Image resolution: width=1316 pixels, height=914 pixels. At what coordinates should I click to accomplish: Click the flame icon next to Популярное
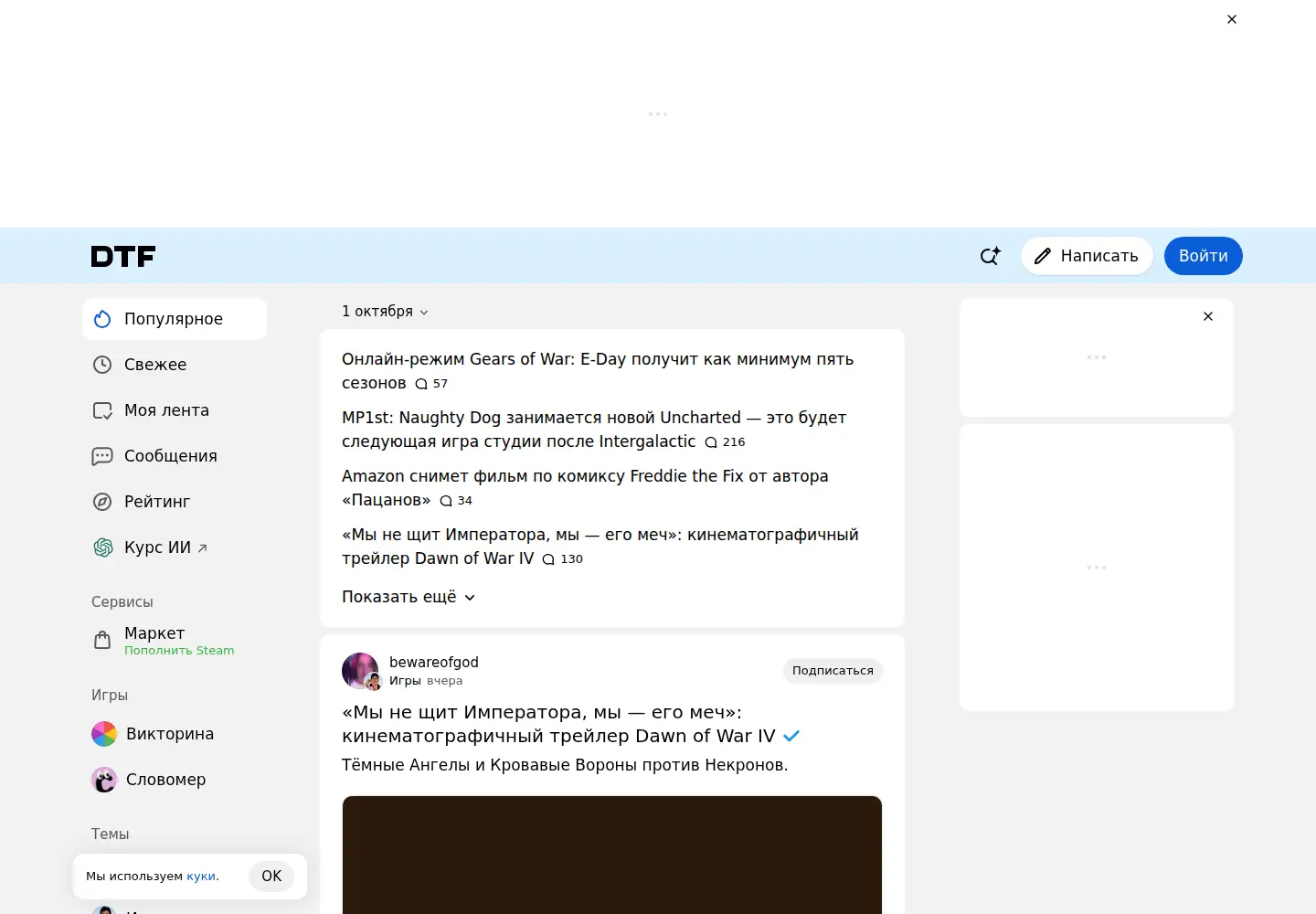click(x=102, y=319)
